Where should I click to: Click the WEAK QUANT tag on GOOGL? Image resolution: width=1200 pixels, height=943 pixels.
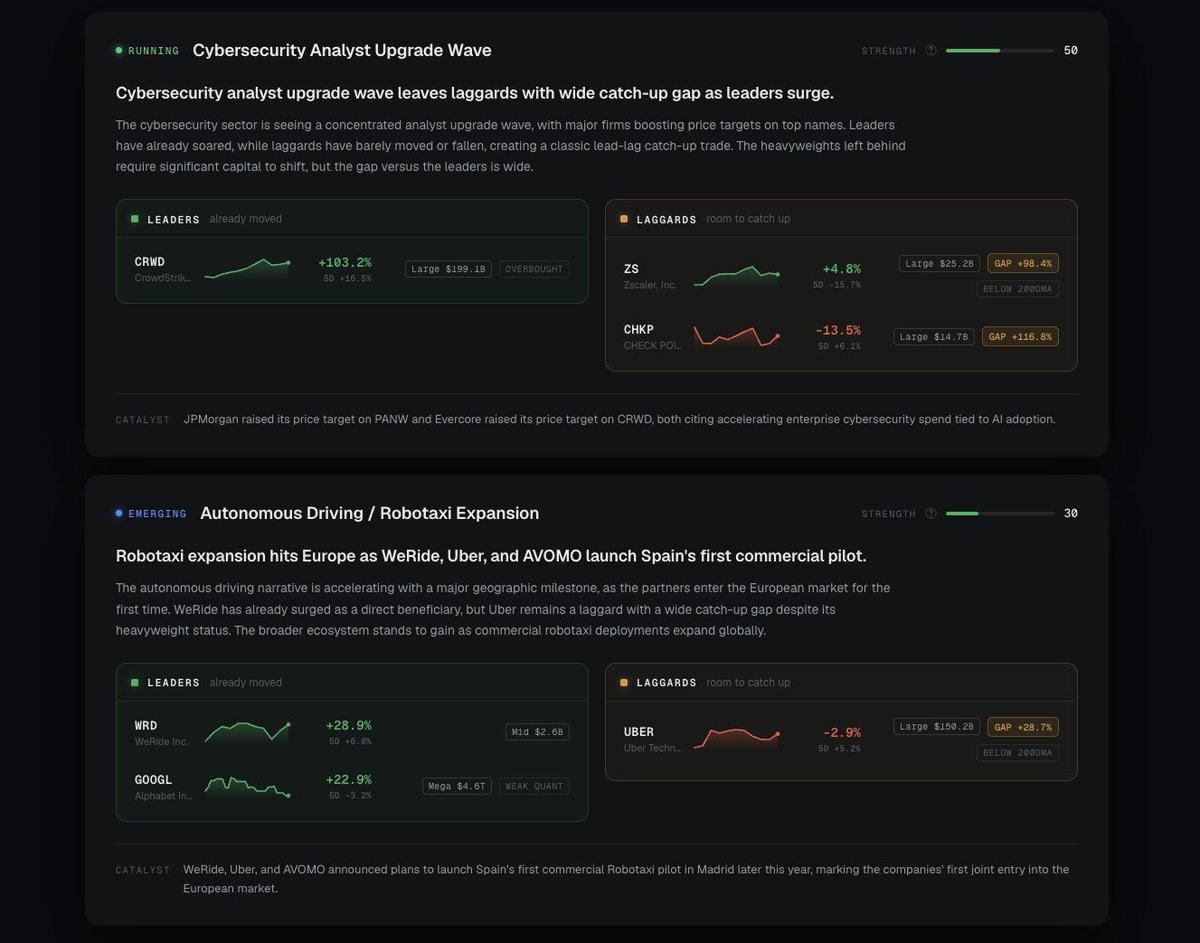pyautogui.click(x=534, y=786)
